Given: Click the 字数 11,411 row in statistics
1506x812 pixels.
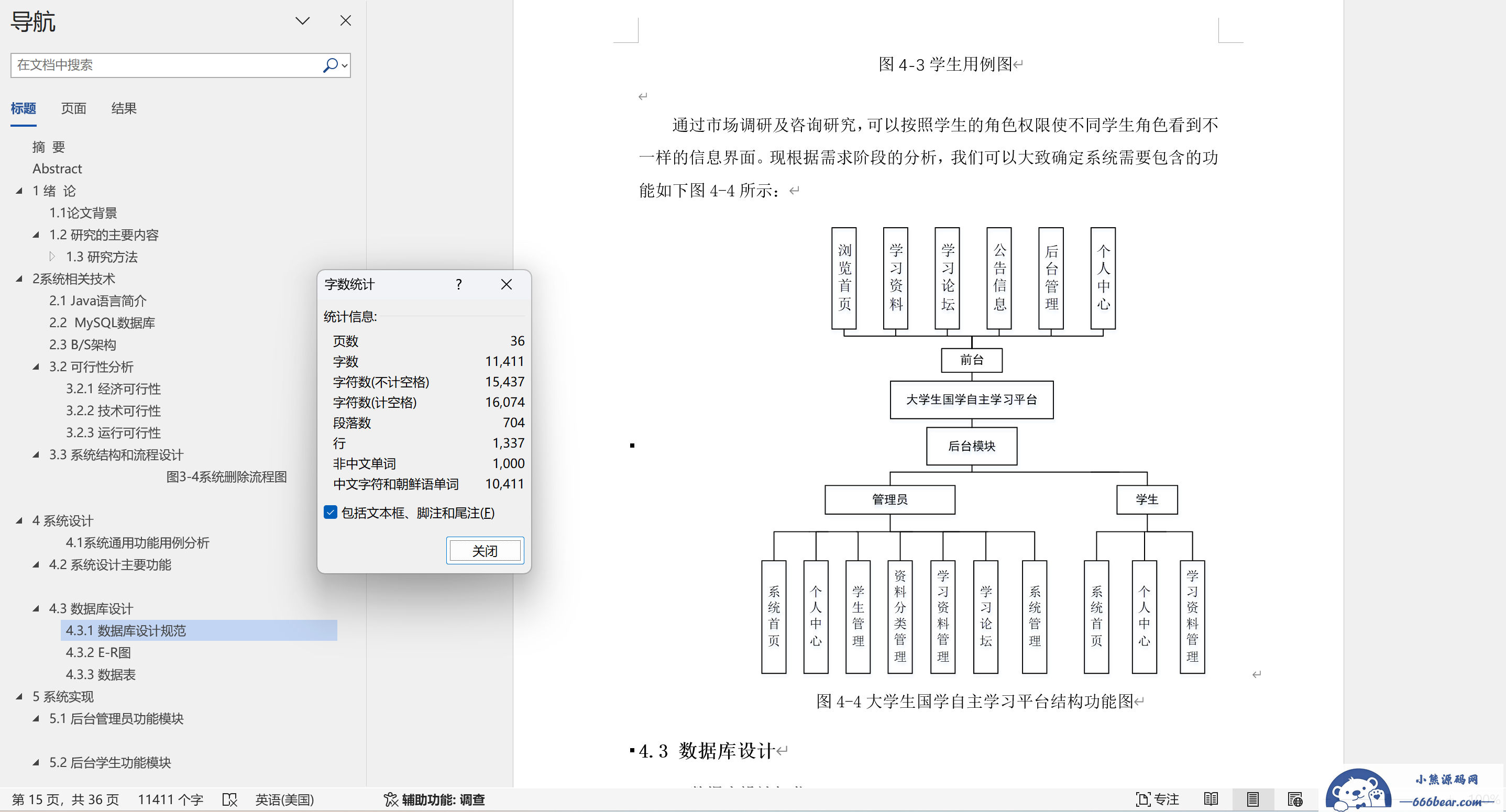Looking at the screenshot, I should point(428,362).
